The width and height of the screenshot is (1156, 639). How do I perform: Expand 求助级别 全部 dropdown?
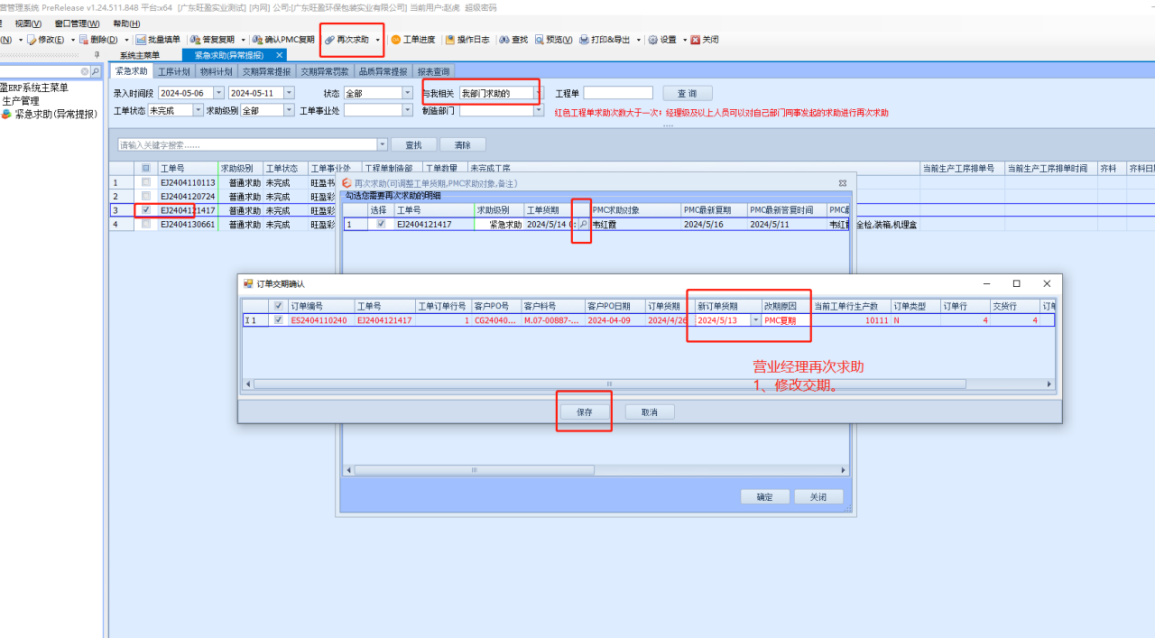(x=289, y=111)
